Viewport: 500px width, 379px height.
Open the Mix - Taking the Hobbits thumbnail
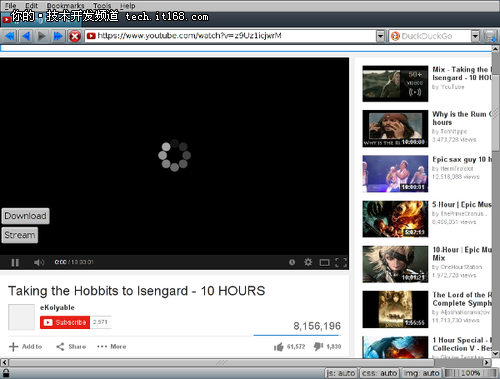395,84
